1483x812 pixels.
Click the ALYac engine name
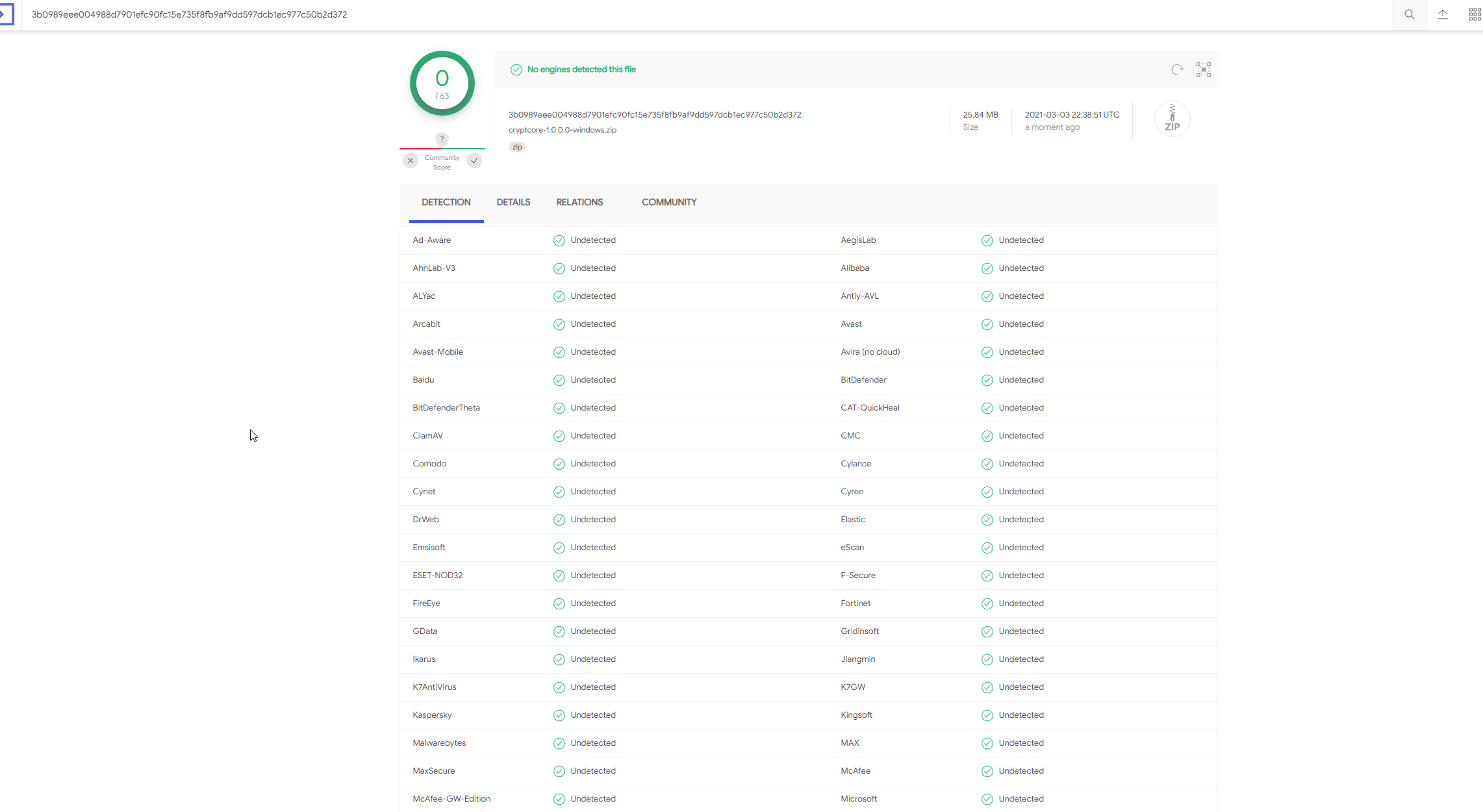point(424,296)
